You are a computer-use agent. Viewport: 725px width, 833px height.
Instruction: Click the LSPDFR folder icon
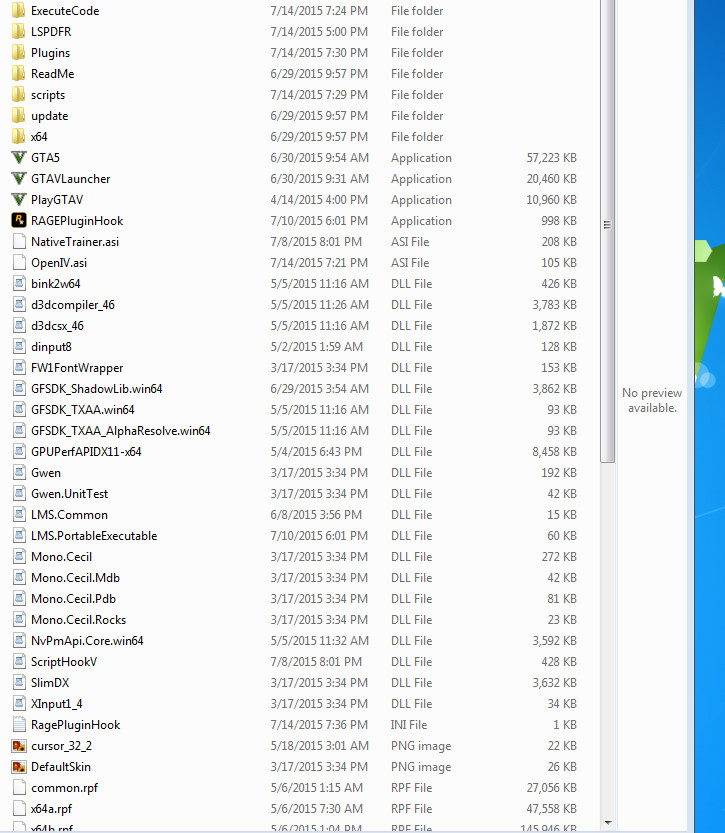[19, 31]
